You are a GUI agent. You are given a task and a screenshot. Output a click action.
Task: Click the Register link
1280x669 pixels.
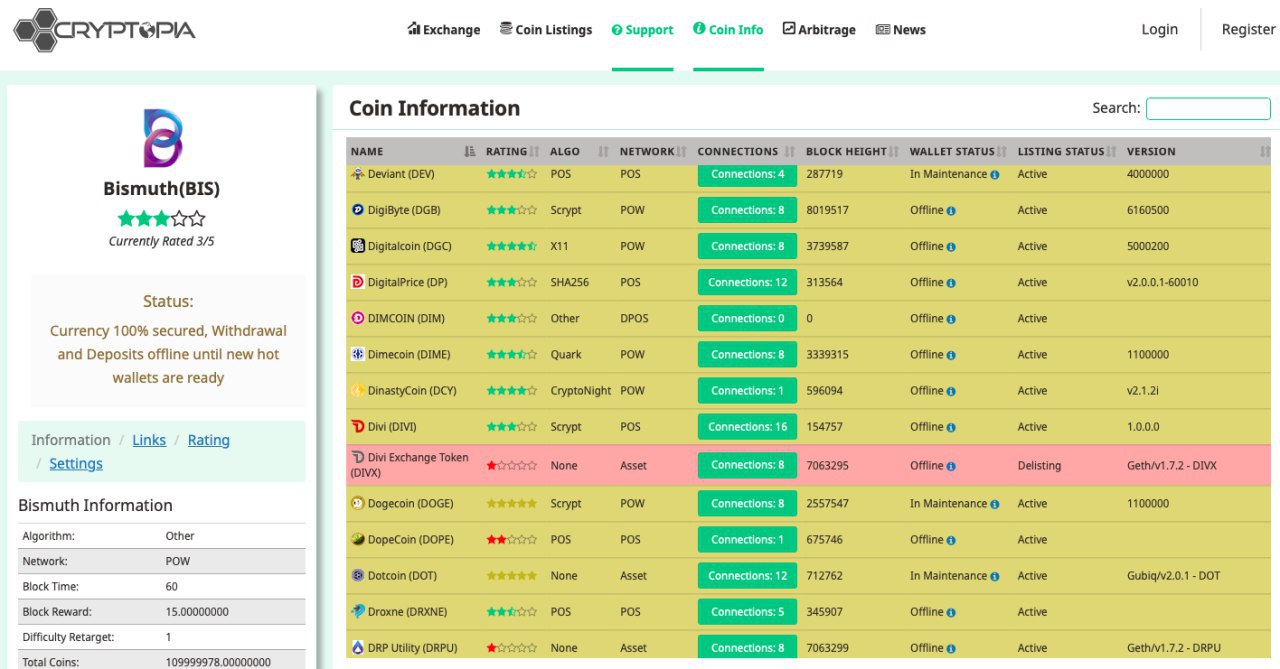click(x=1248, y=30)
